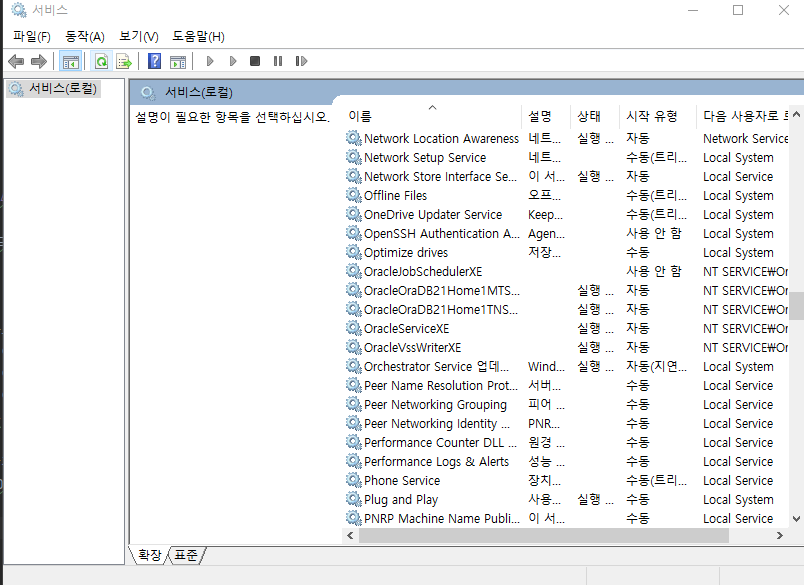
Task: Select the gear icon of Plug and Play row
Action: coord(353,499)
